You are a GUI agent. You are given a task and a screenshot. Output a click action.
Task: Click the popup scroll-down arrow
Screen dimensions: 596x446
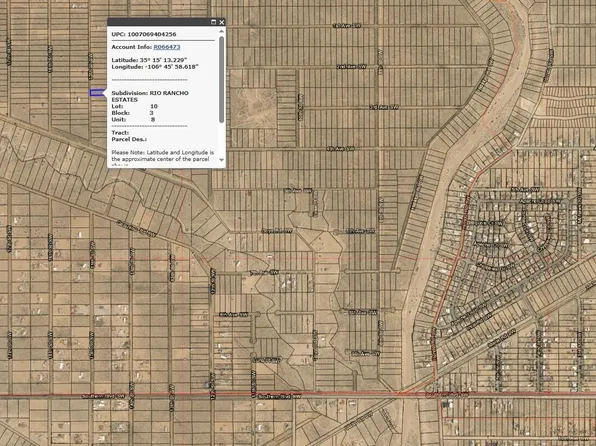tap(222, 160)
